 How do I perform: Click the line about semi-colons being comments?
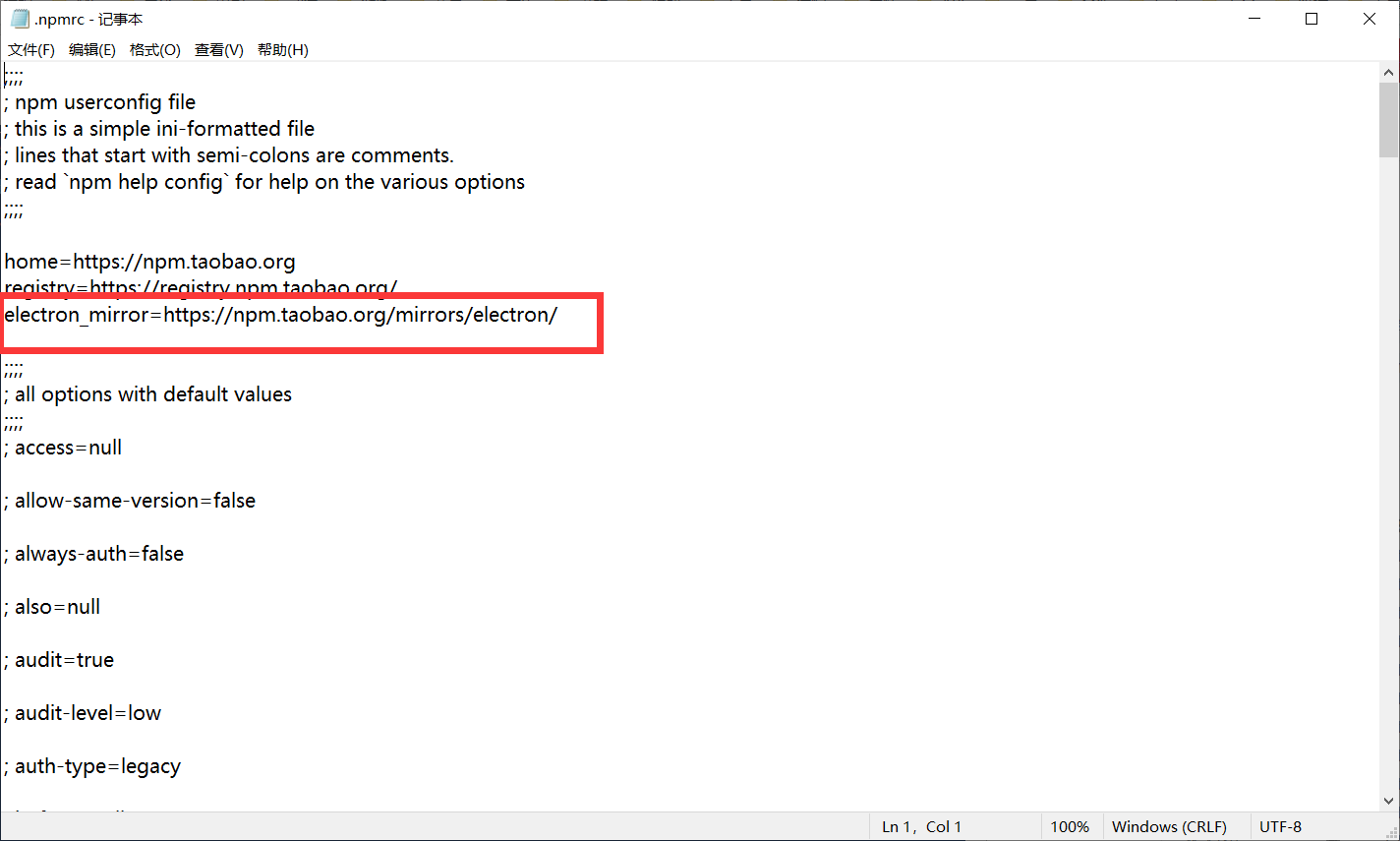tap(229, 155)
